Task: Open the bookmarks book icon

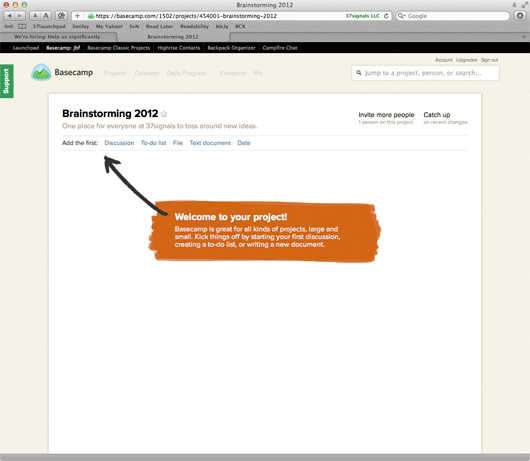Action: 22,26
